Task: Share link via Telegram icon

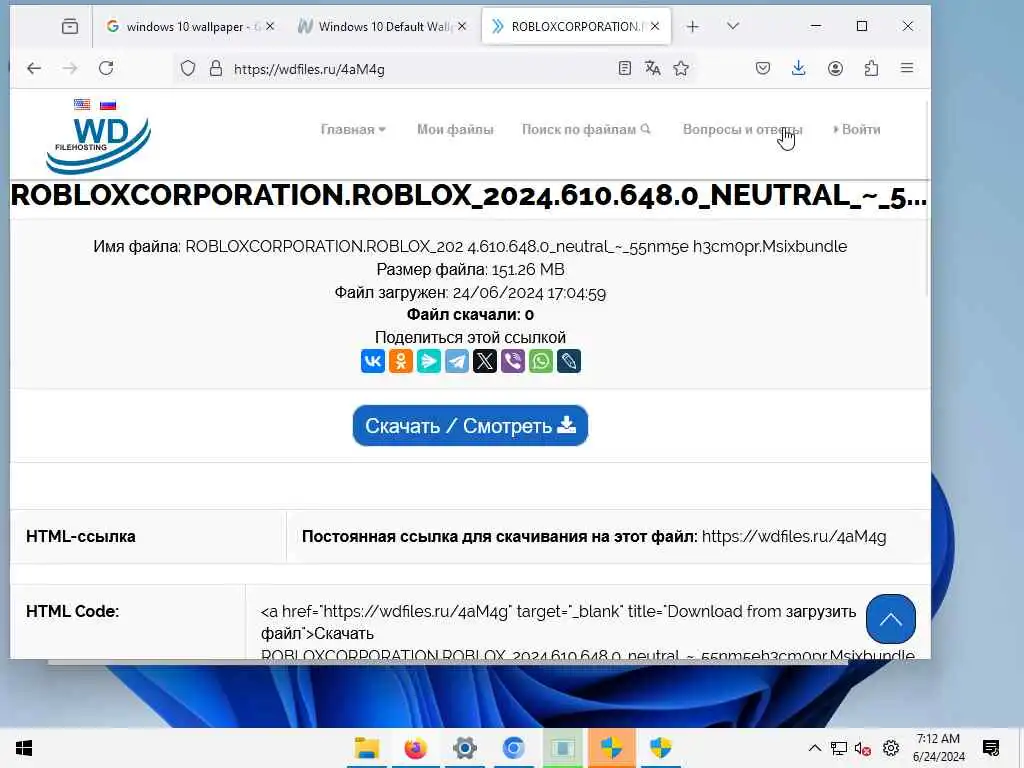Action: point(457,361)
